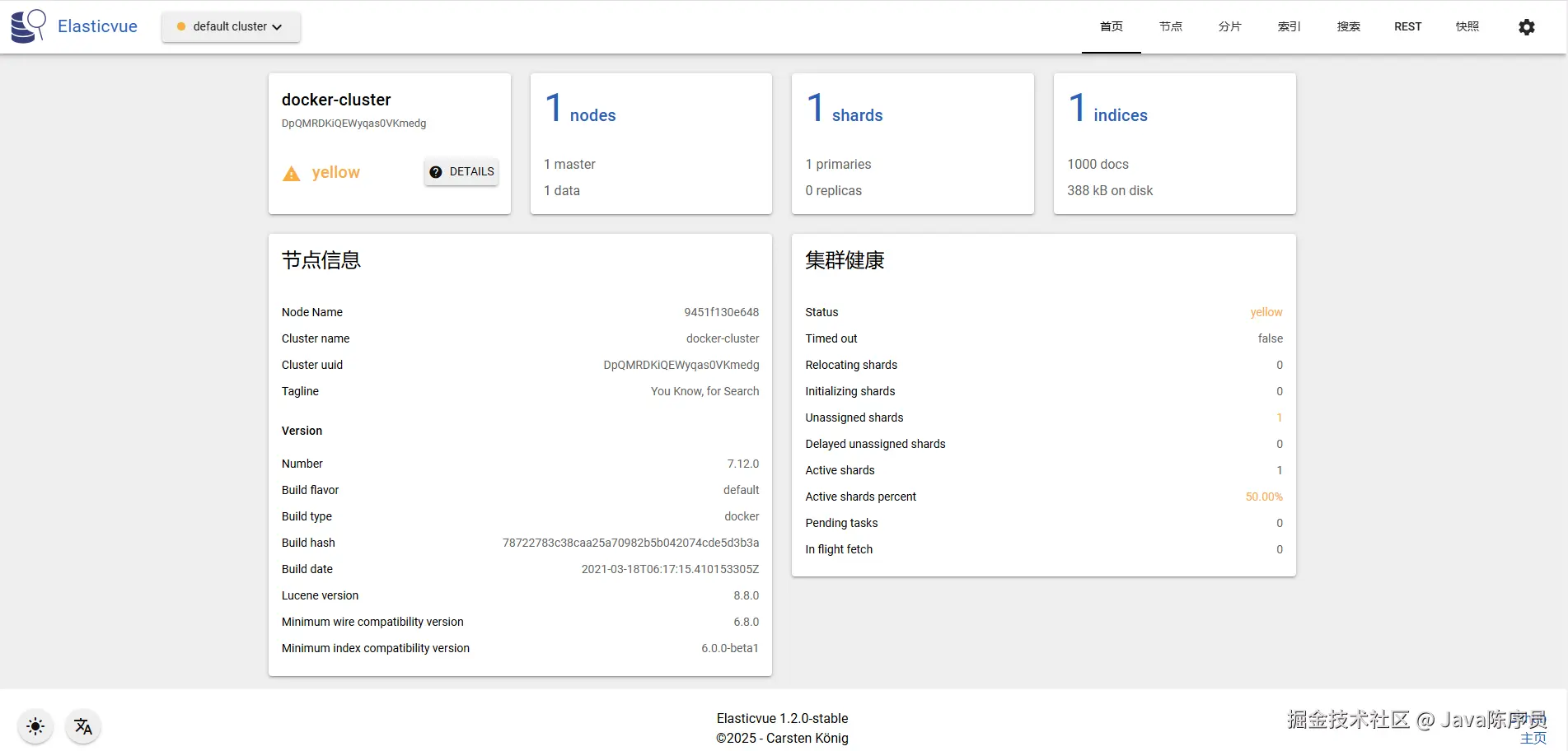The height and width of the screenshot is (751, 1568).
Task: Click the Delayed unassigned shards label
Action: pos(875,444)
